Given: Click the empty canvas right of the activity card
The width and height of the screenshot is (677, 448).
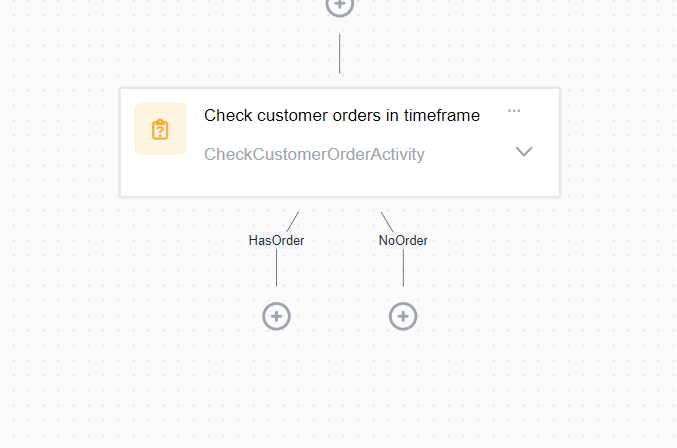Looking at the screenshot, I should 618,142.
